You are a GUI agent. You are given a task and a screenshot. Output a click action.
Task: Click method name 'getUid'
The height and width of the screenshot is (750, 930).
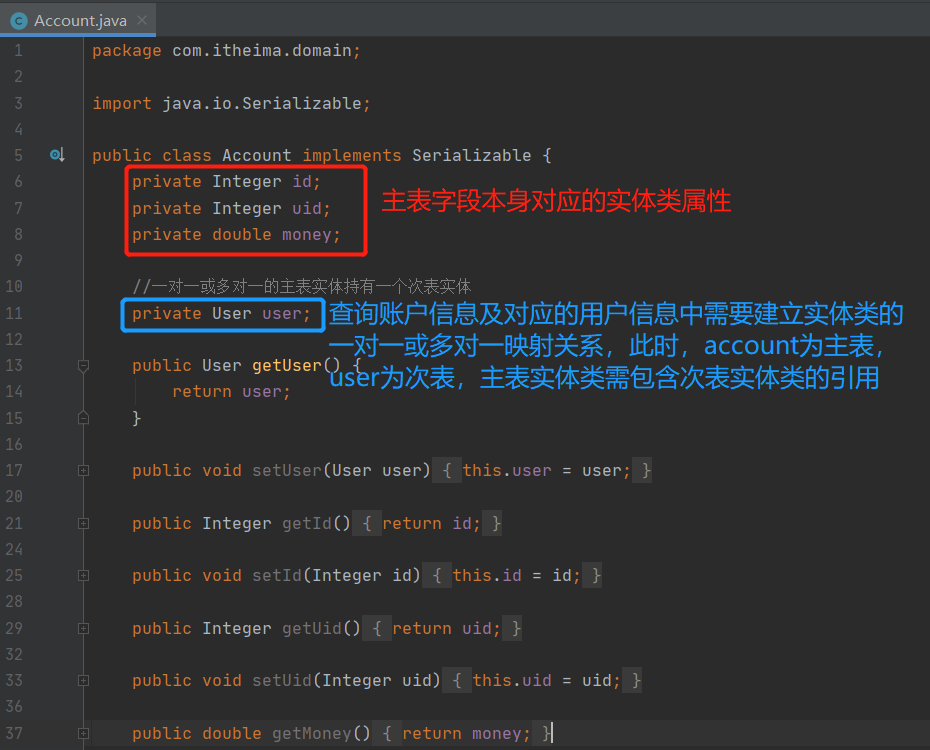(x=311, y=628)
